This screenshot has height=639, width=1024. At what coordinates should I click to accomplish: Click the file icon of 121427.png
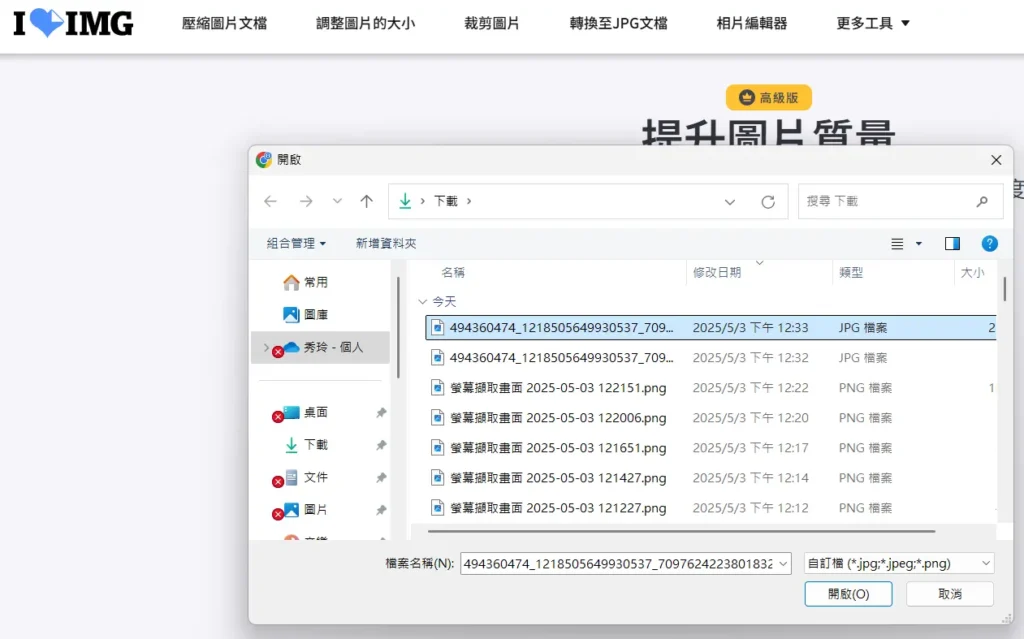point(438,478)
